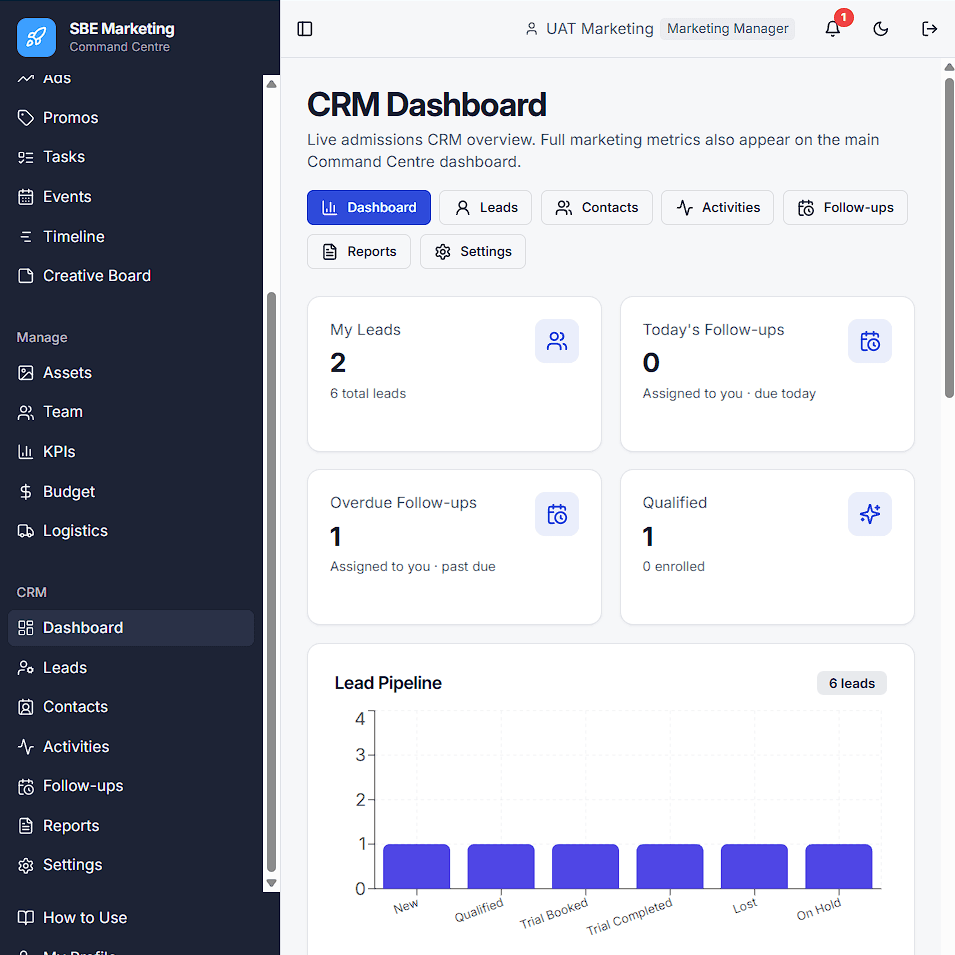Open CRM Settings in sidebar
Viewport: 955px width, 955px height.
(131, 865)
